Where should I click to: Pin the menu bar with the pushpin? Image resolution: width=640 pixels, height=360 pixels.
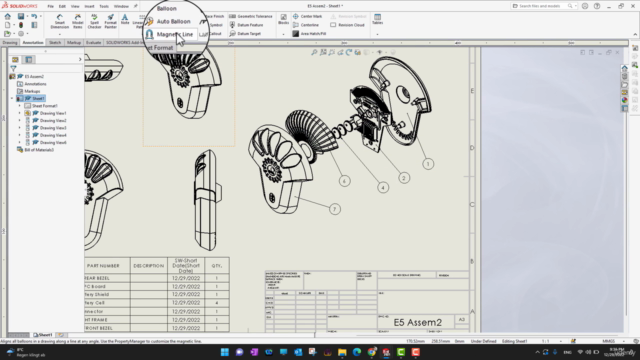[136, 6]
